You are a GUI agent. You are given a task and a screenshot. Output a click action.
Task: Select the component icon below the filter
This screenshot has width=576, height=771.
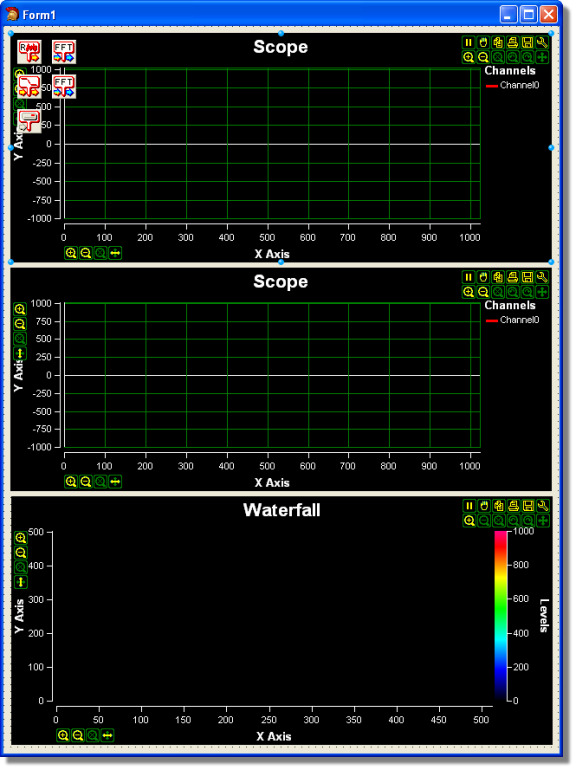coord(30,120)
